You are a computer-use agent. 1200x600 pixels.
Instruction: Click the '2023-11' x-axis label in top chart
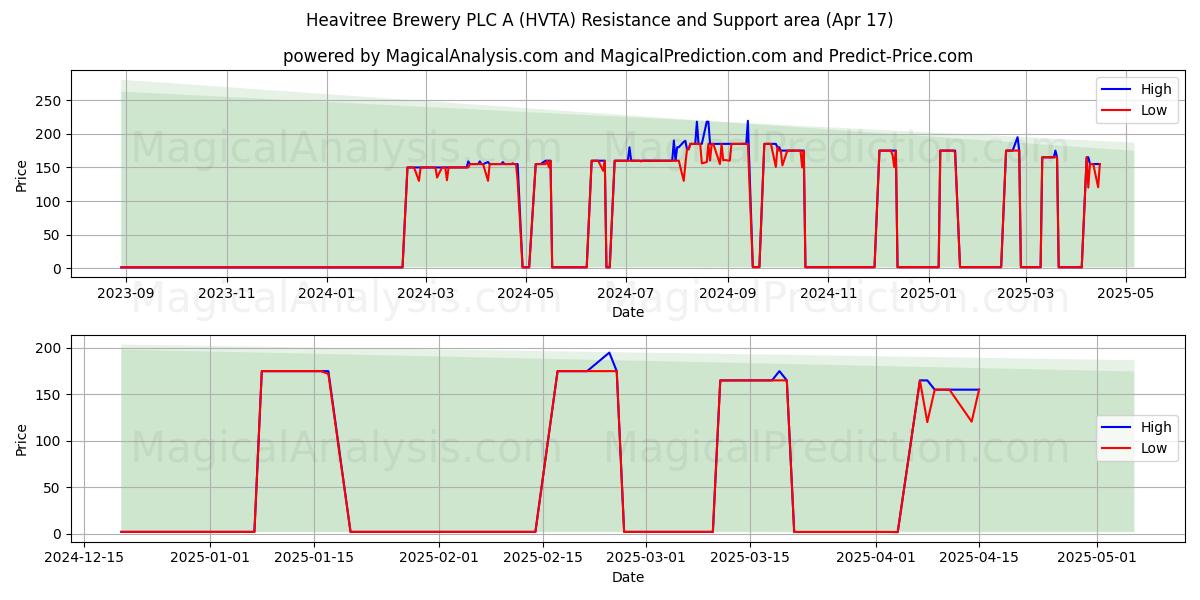pos(226,293)
